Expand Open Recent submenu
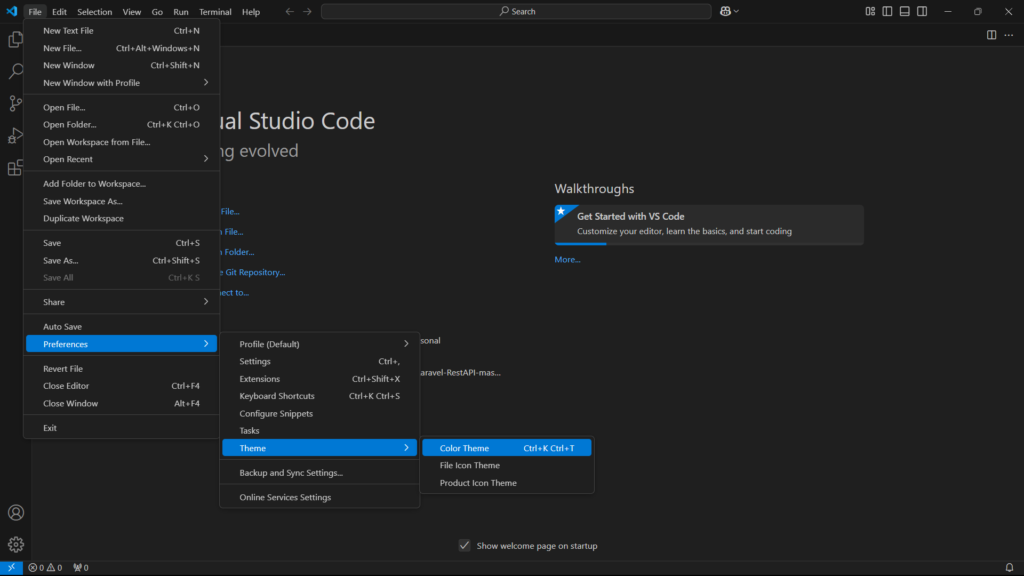This screenshot has width=1024, height=576. [x=121, y=159]
